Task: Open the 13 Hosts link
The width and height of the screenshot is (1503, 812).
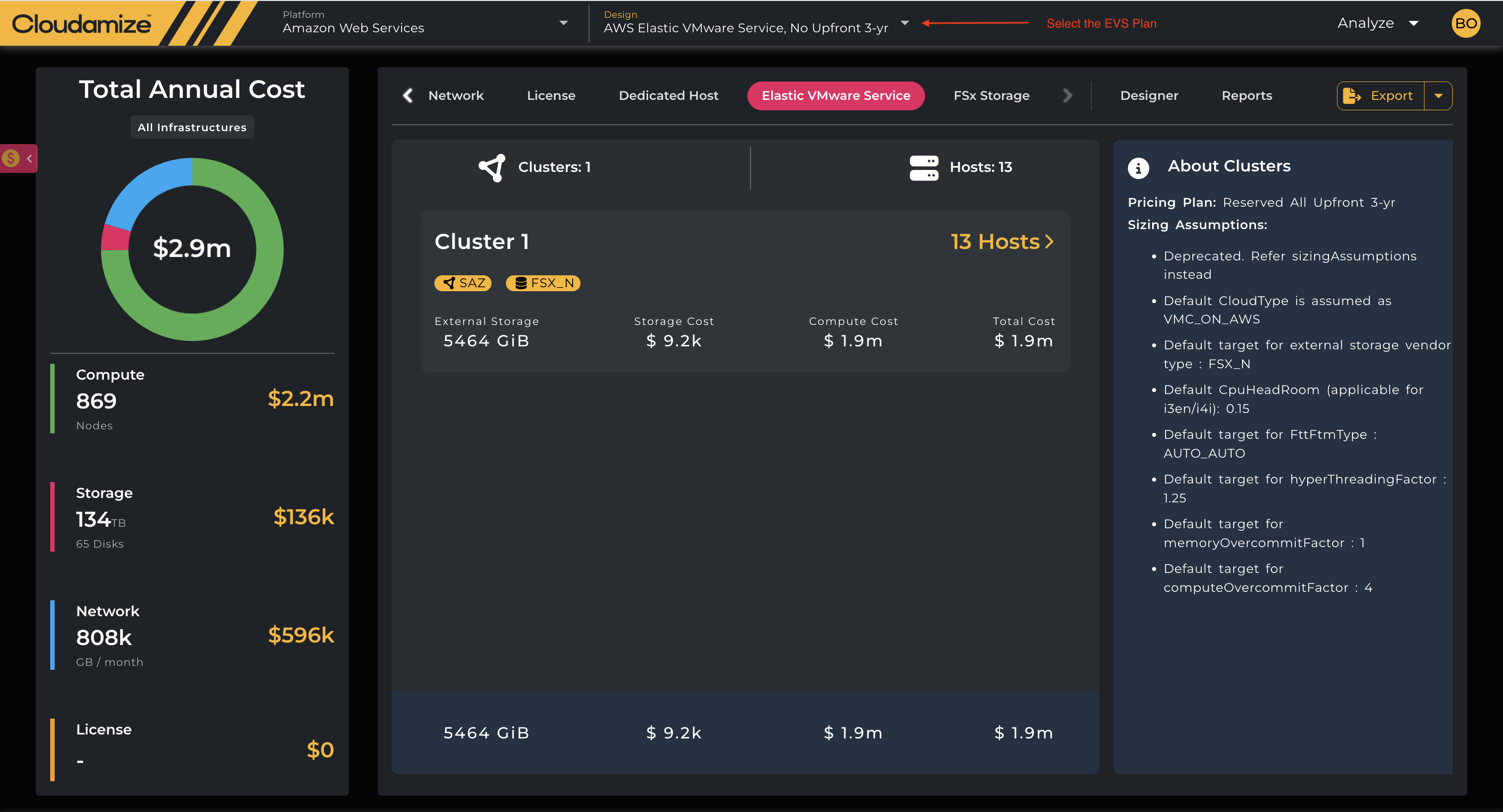Action: (1001, 242)
